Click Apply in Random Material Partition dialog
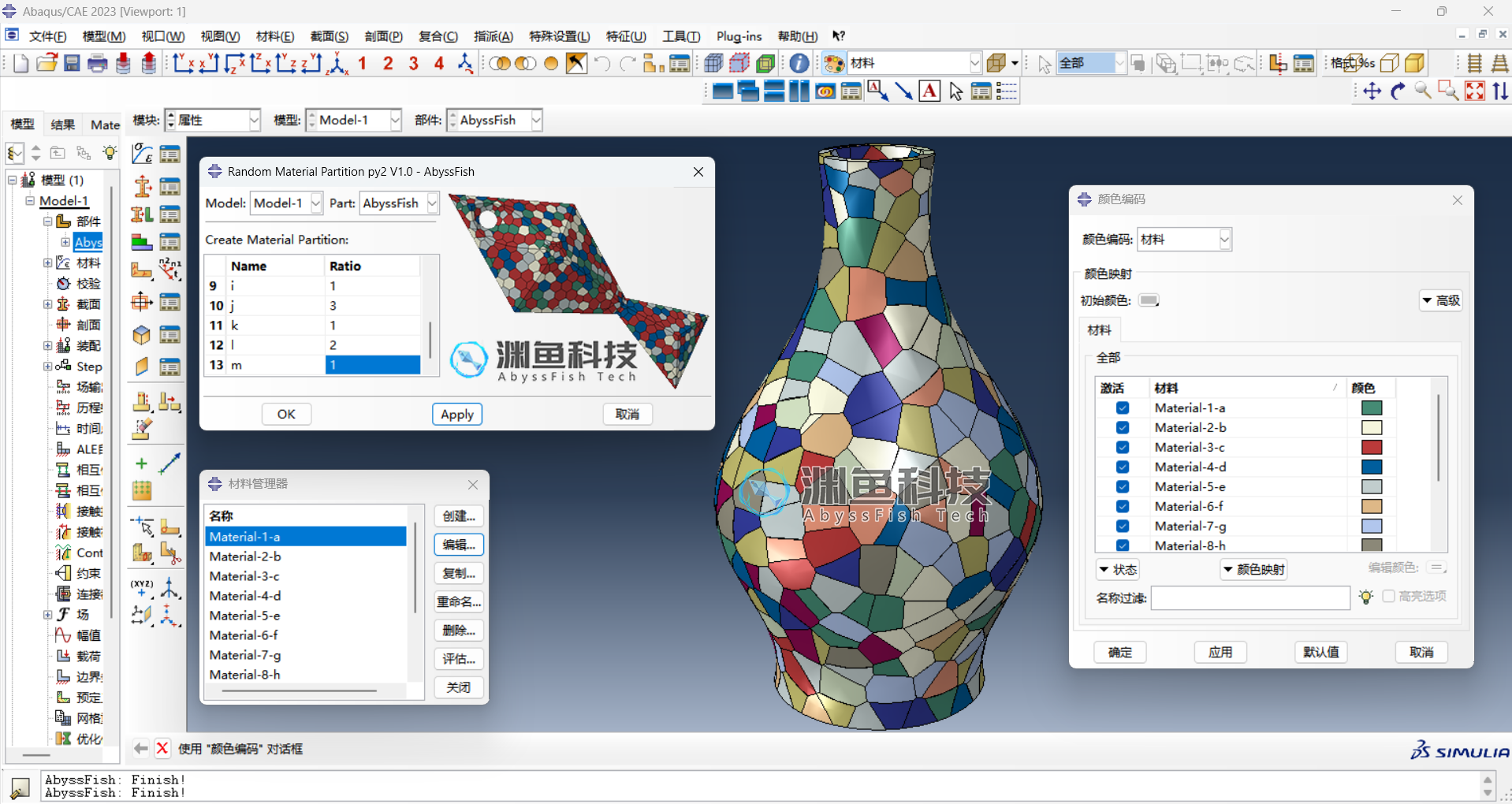This screenshot has width=1512, height=804. tap(457, 414)
